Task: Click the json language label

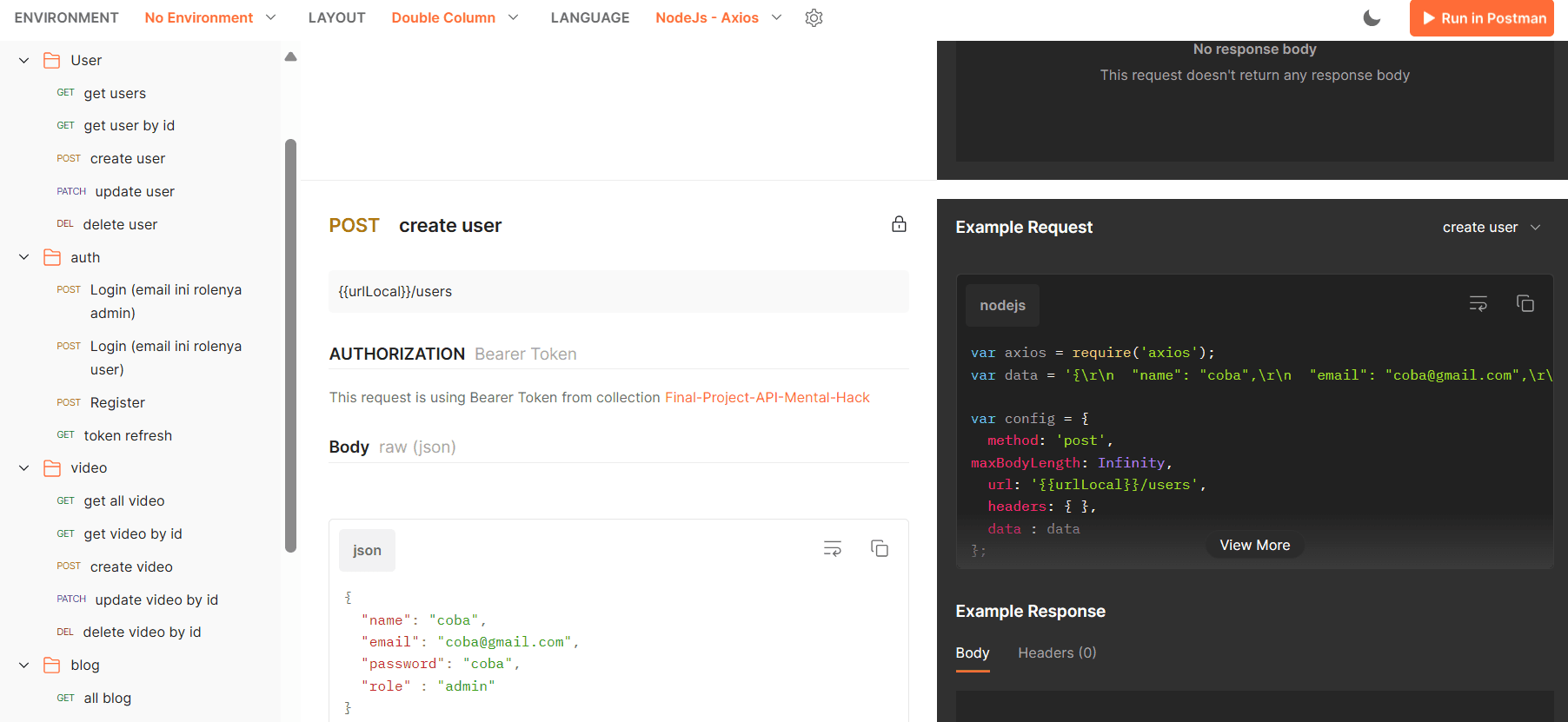Action: tap(367, 550)
